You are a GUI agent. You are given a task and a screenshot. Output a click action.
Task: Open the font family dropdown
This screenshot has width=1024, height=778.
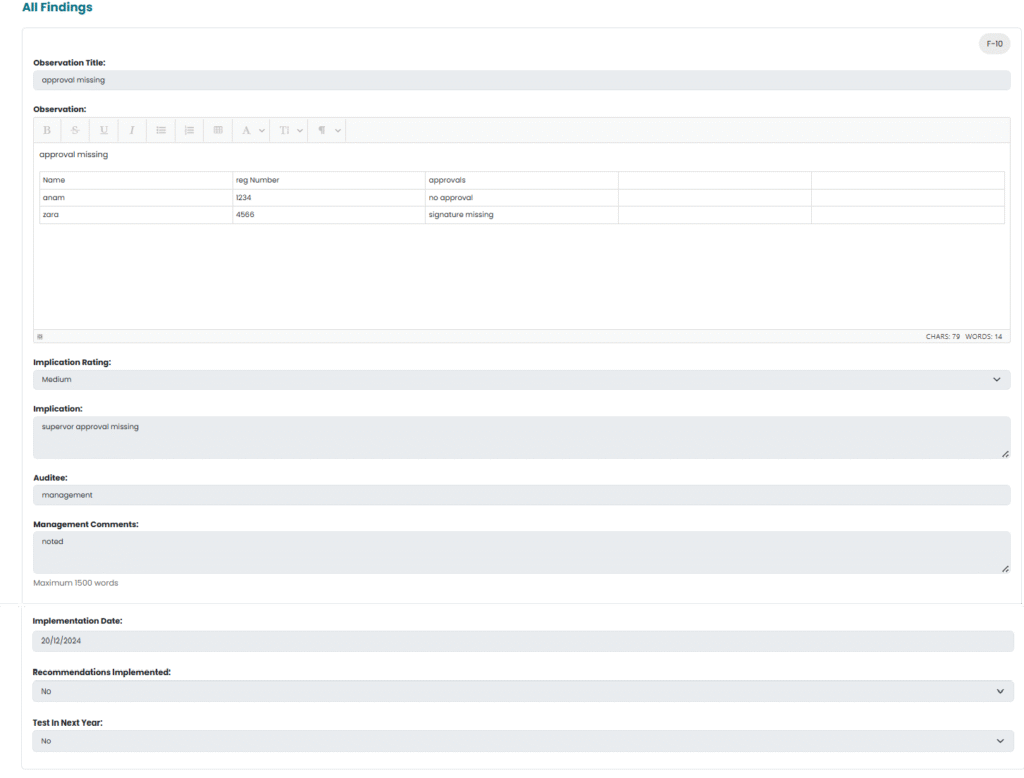click(253, 131)
